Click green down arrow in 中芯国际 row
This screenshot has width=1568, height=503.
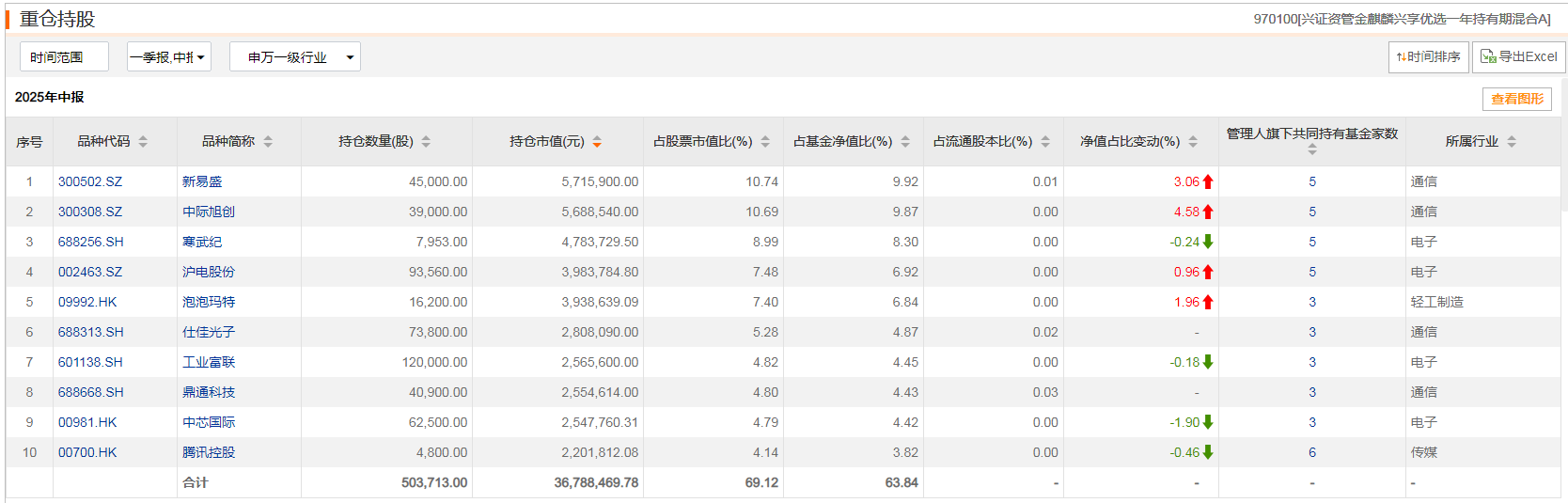tap(1208, 422)
